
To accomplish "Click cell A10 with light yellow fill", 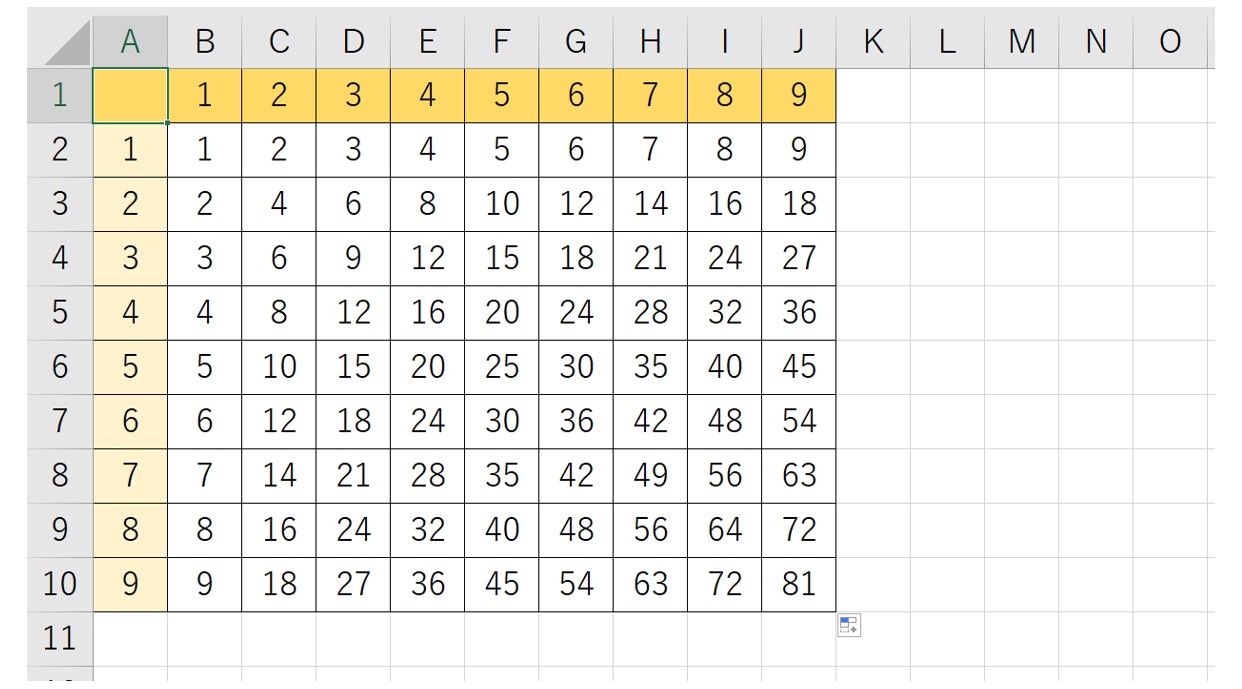I will [130, 584].
